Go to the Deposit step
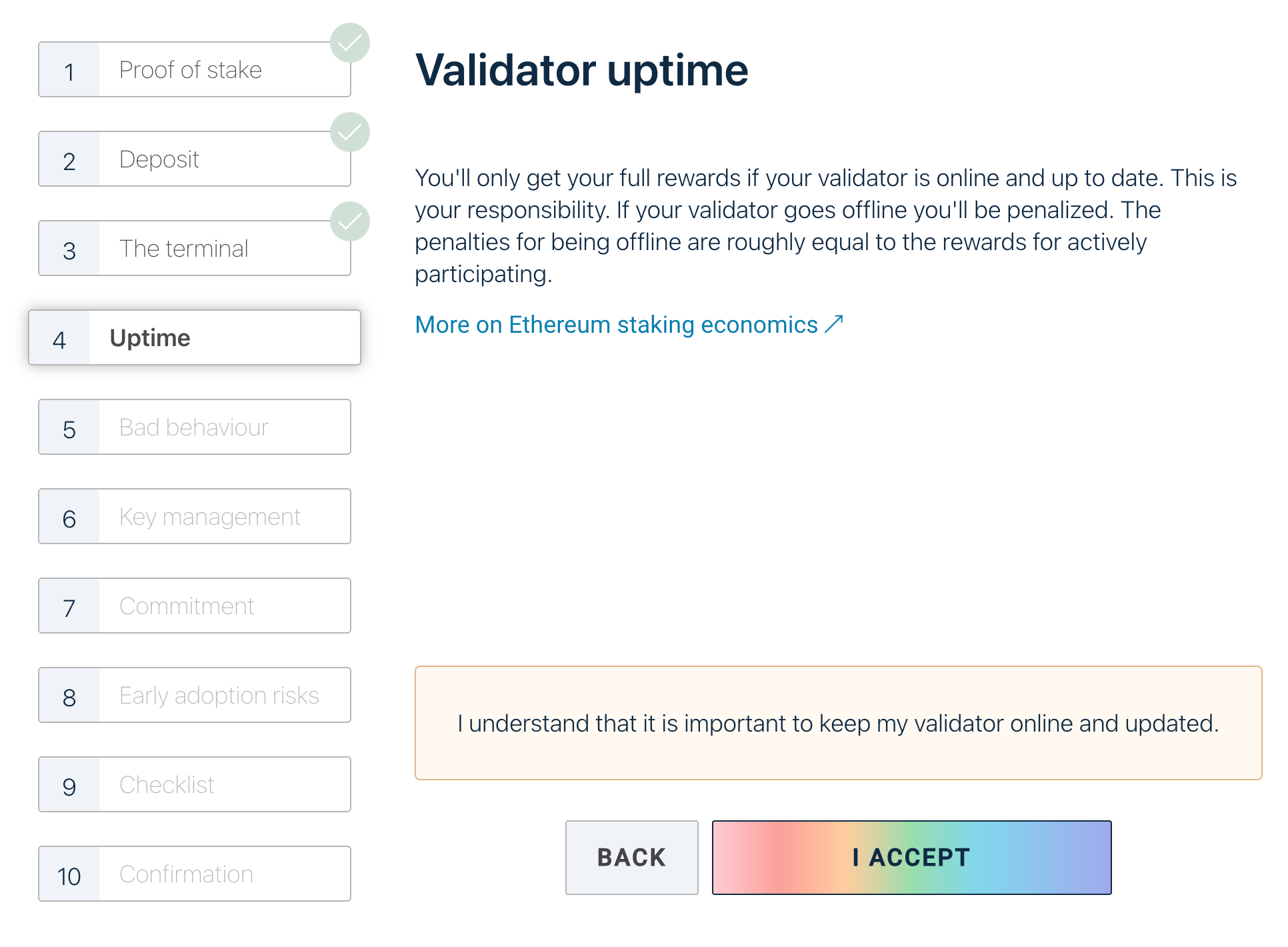 click(195, 159)
